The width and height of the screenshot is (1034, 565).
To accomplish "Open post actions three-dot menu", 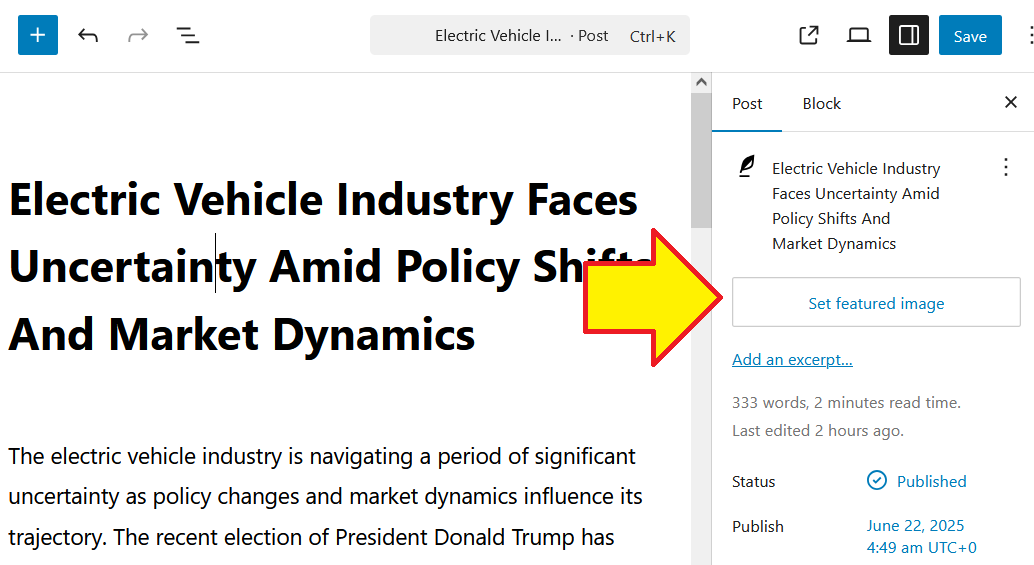I will coord(1006,167).
